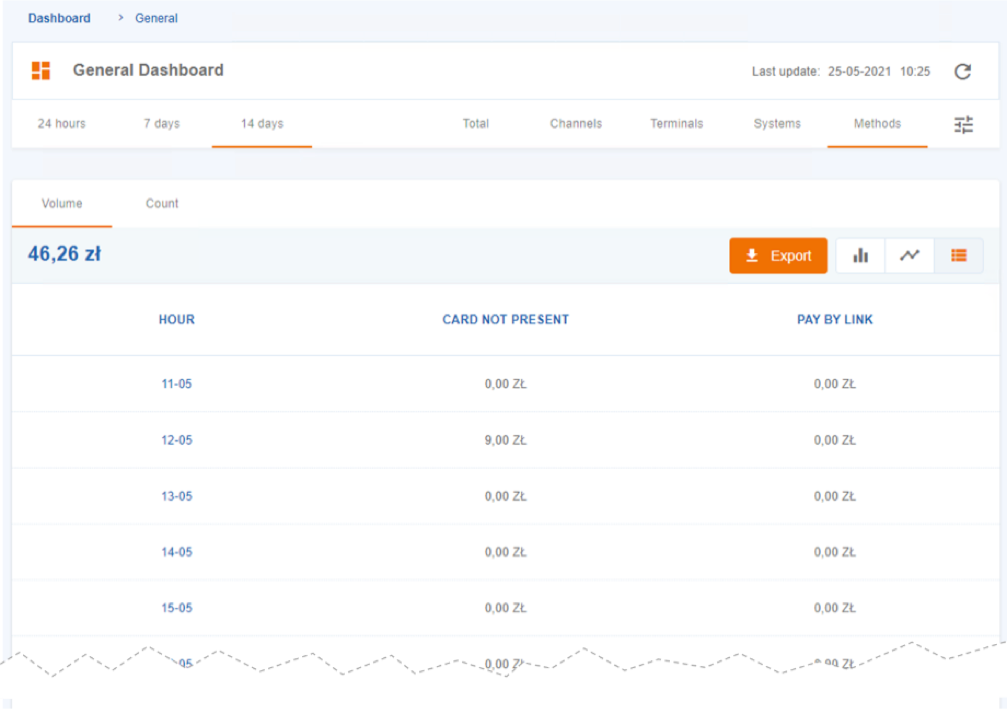Open the Terminals tab

point(677,123)
